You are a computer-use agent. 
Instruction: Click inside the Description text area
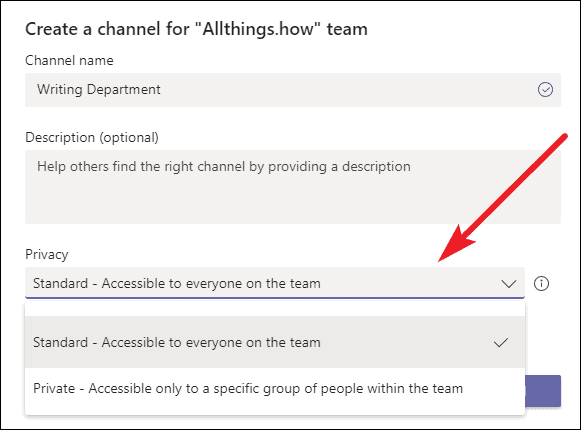tap(293, 187)
